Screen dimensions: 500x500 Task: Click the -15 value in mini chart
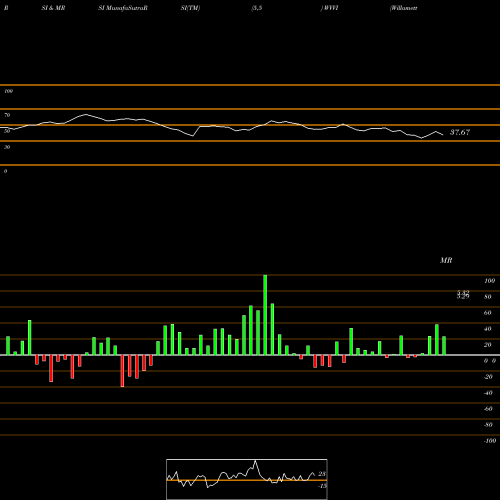[x=322, y=486]
